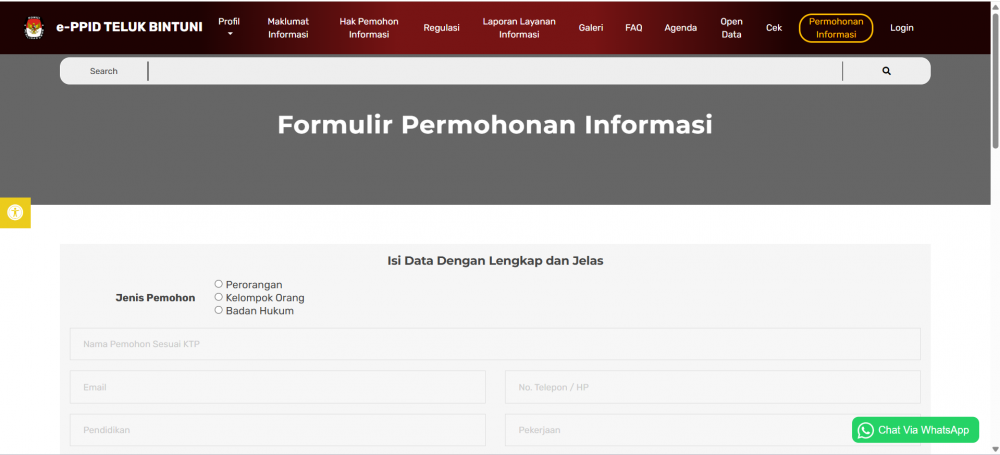The image size is (1000, 455).
Task: Select the Badan Hukum radio option
Action: click(x=219, y=310)
